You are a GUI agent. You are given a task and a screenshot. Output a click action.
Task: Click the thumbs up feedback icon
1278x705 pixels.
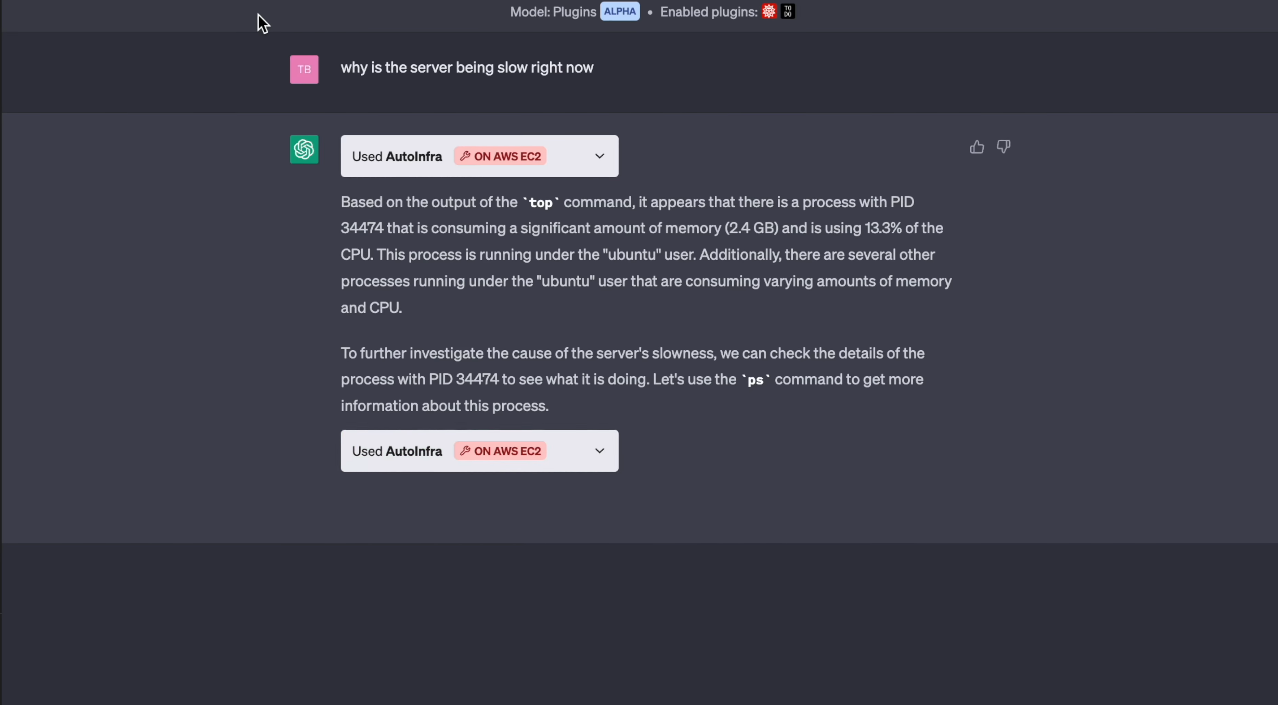pyautogui.click(x=977, y=147)
